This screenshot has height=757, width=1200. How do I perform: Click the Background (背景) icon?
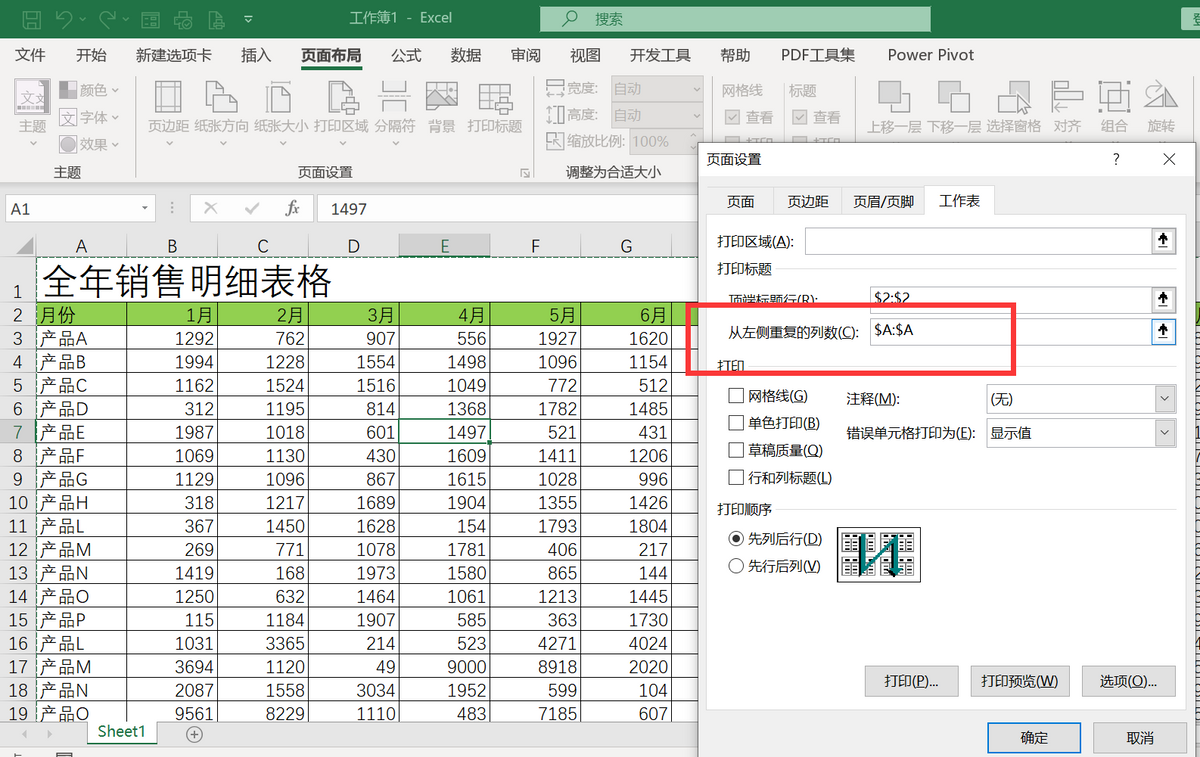click(441, 96)
